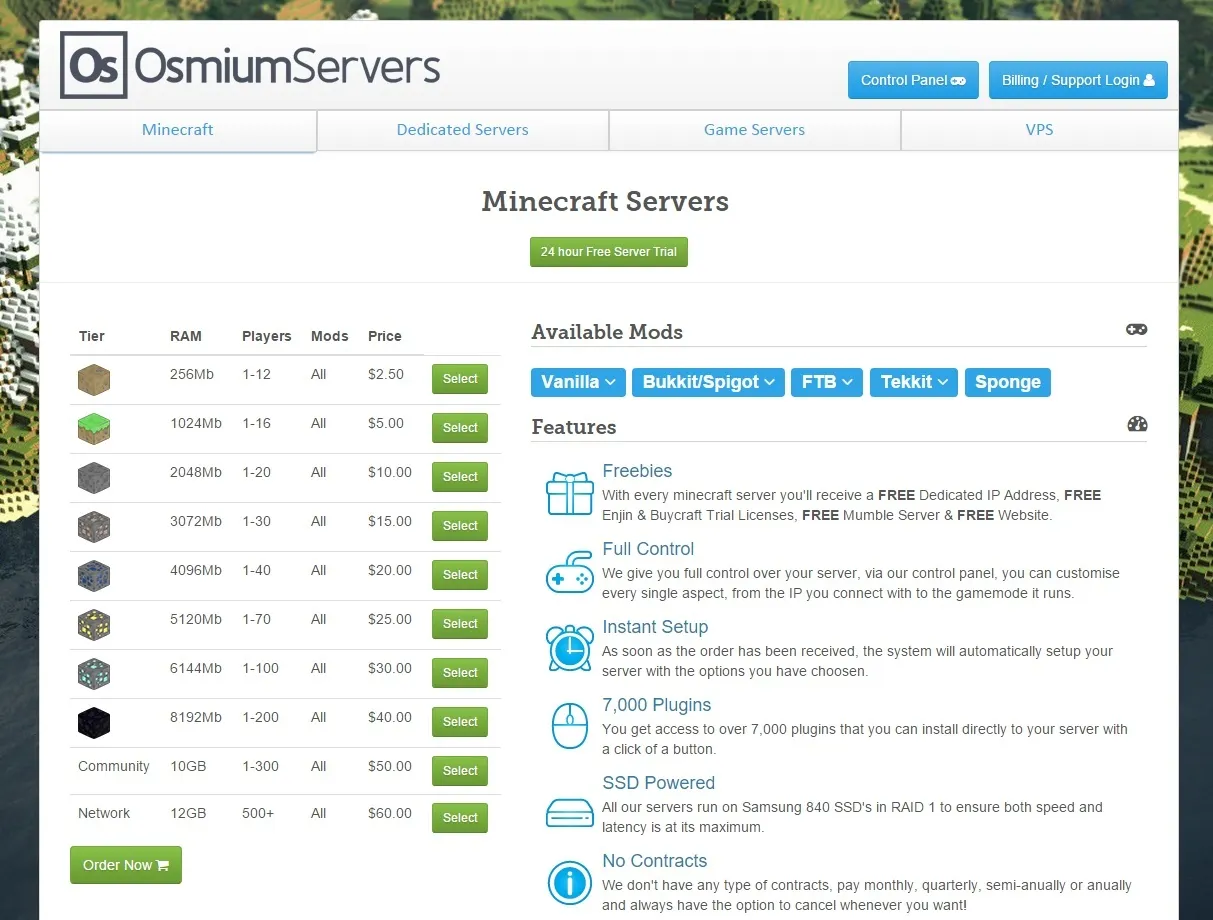1213x920 pixels.
Task: Click the Full Control feature heading
Action: (648, 549)
